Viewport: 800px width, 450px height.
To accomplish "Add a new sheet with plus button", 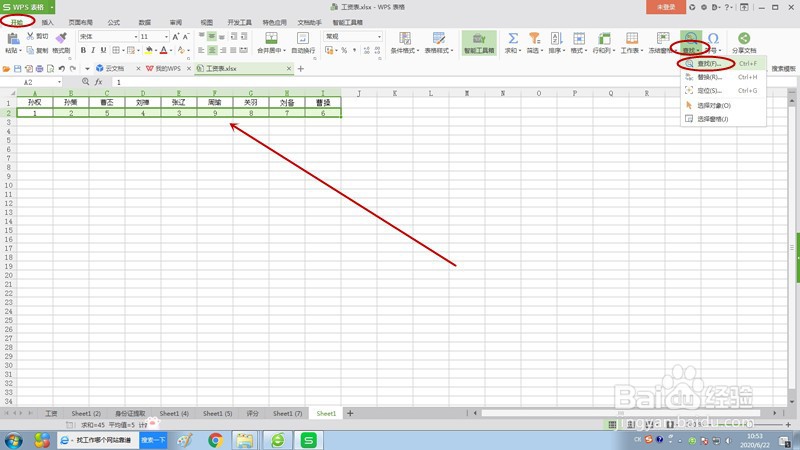I will pyautogui.click(x=350, y=413).
